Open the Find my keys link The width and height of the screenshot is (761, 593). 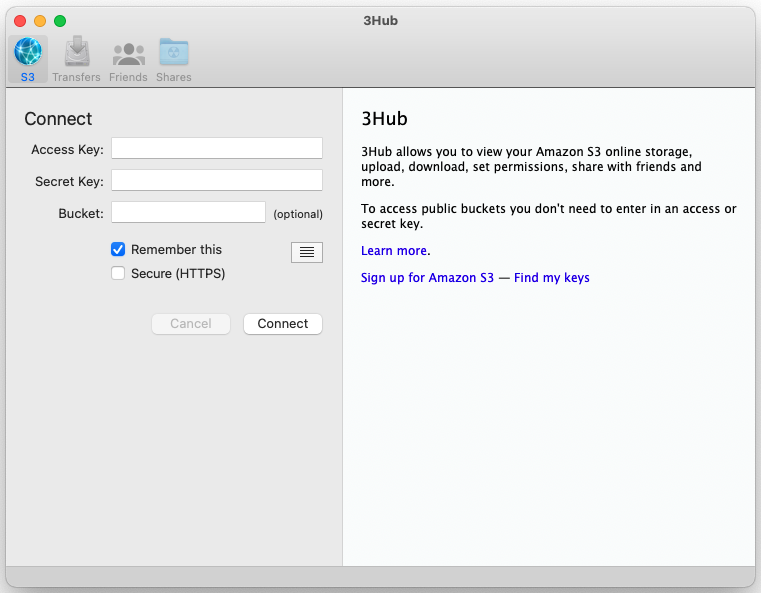coord(551,278)
